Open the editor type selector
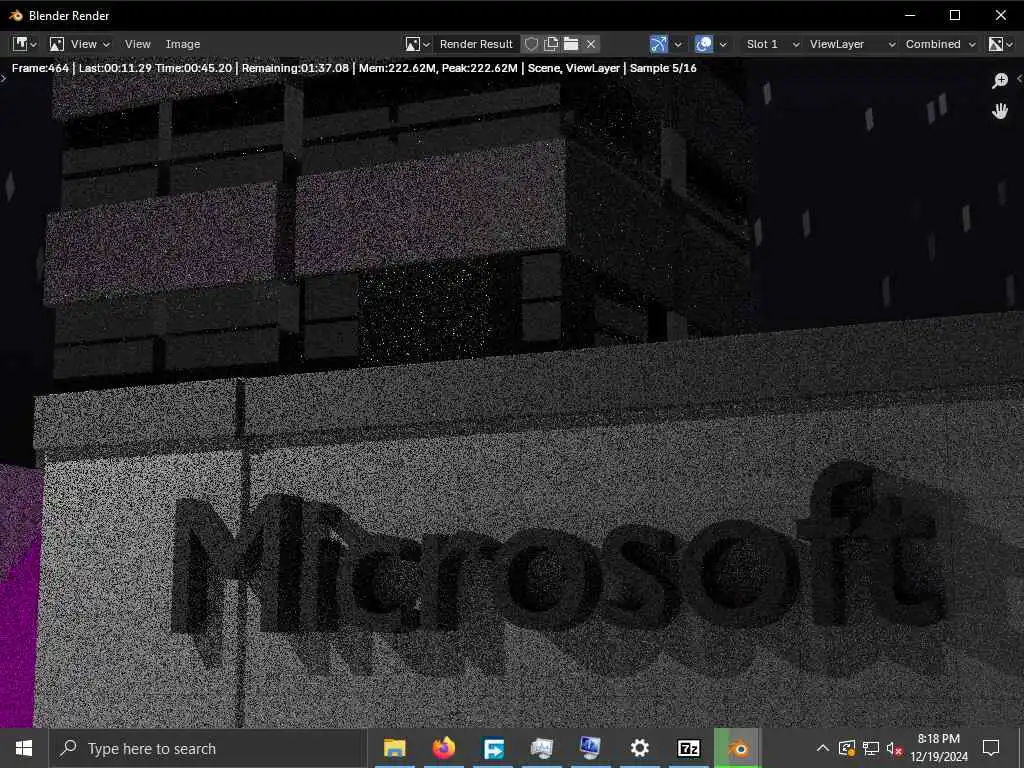Viewport: 1024px width, 768px height. tap(24, 44)
